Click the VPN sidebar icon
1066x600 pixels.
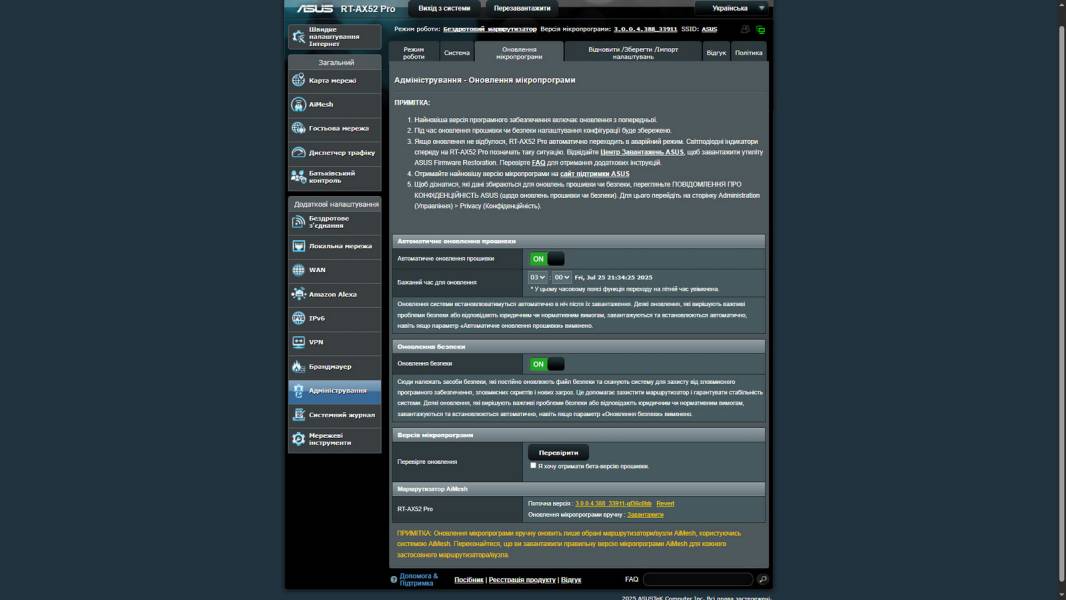[298, 342]
